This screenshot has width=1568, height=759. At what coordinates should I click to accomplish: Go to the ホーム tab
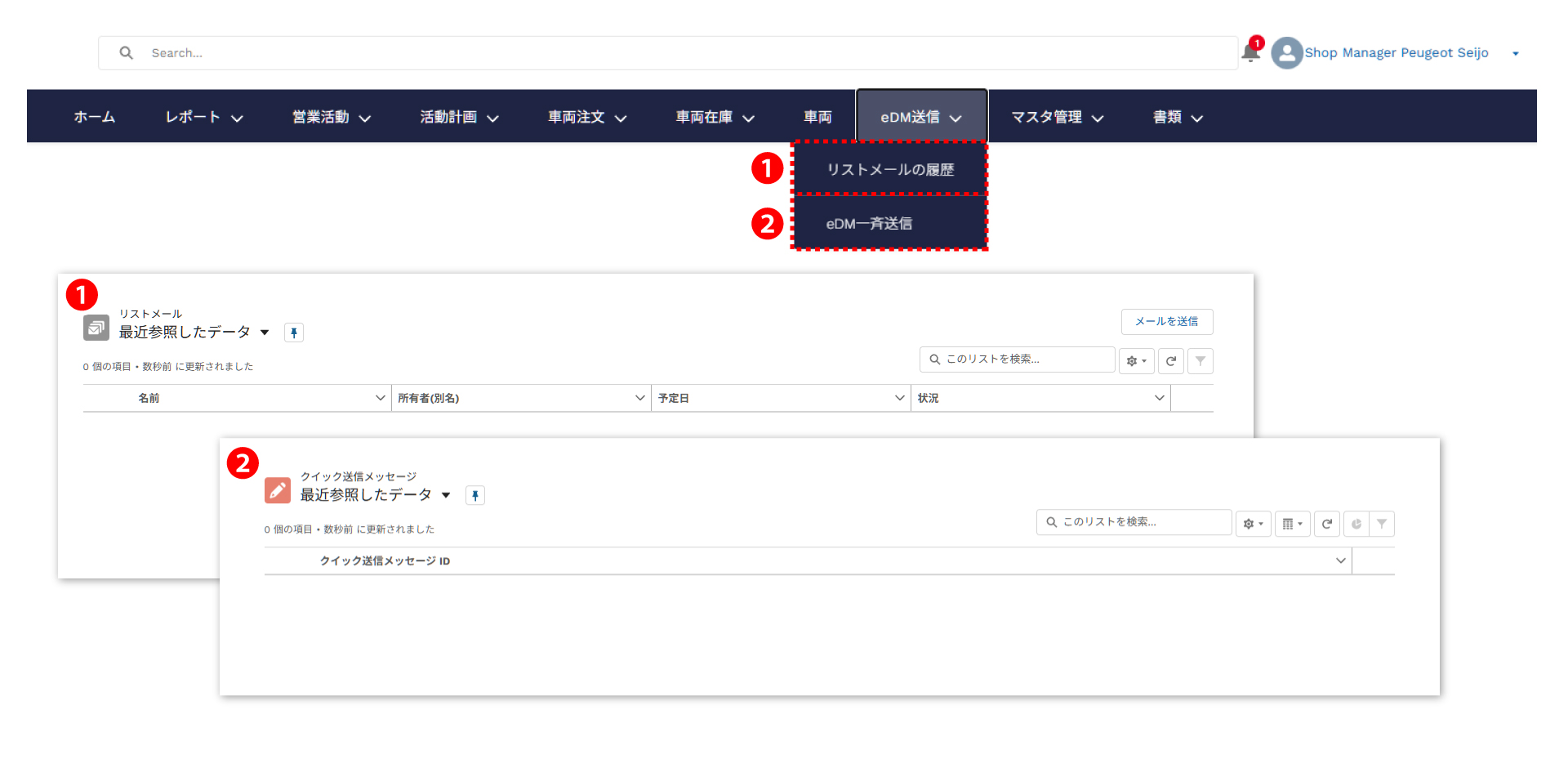pos(95,117)
